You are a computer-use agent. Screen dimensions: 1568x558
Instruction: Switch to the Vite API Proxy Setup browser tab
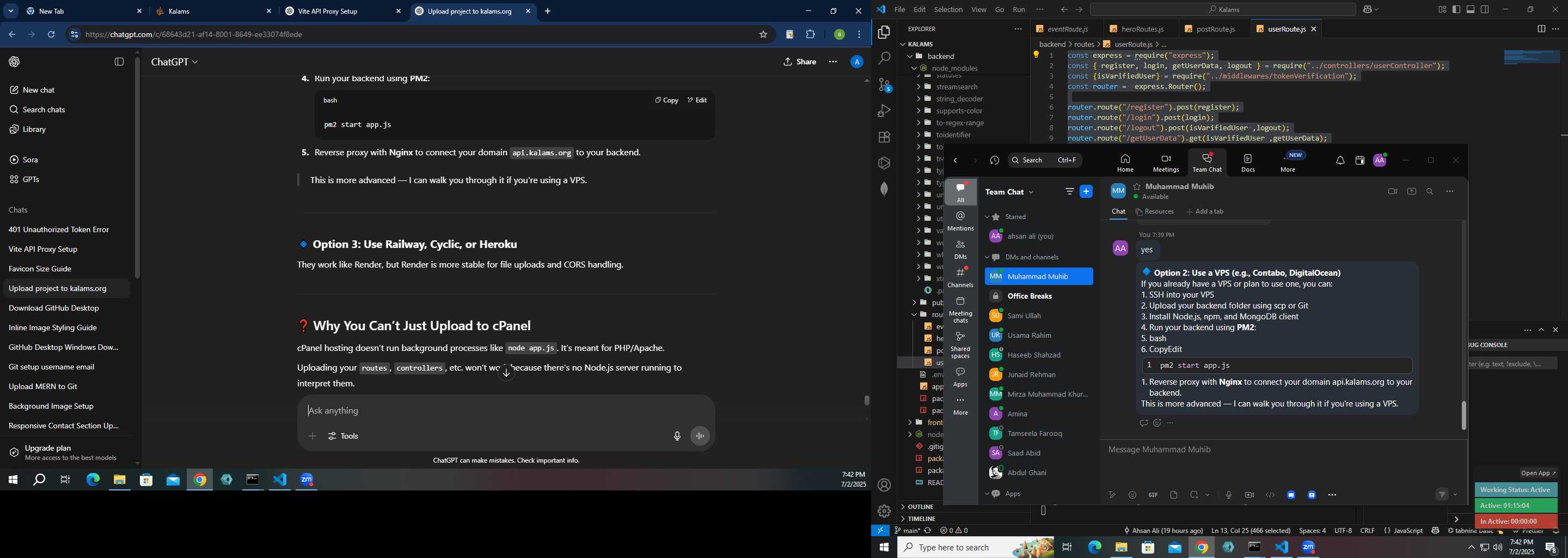click(x=342, y=11)
